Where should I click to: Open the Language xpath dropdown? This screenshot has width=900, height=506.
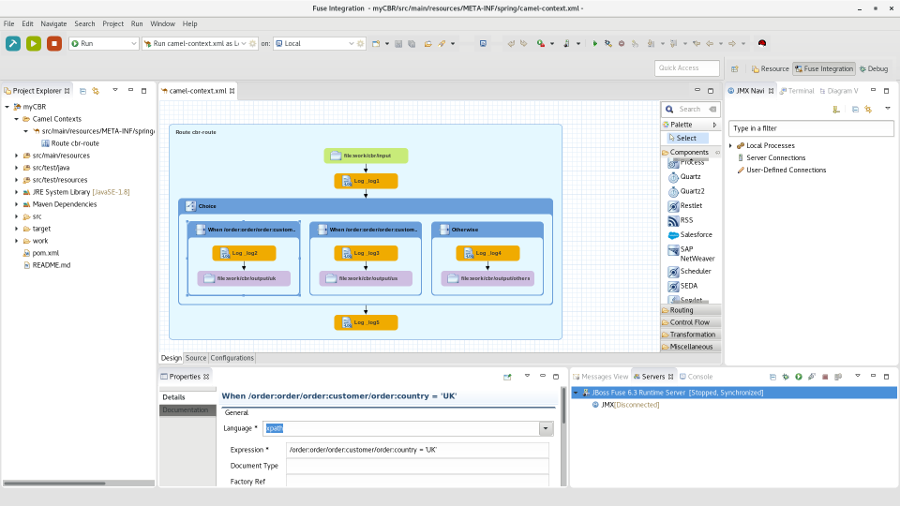click(546, 429)
